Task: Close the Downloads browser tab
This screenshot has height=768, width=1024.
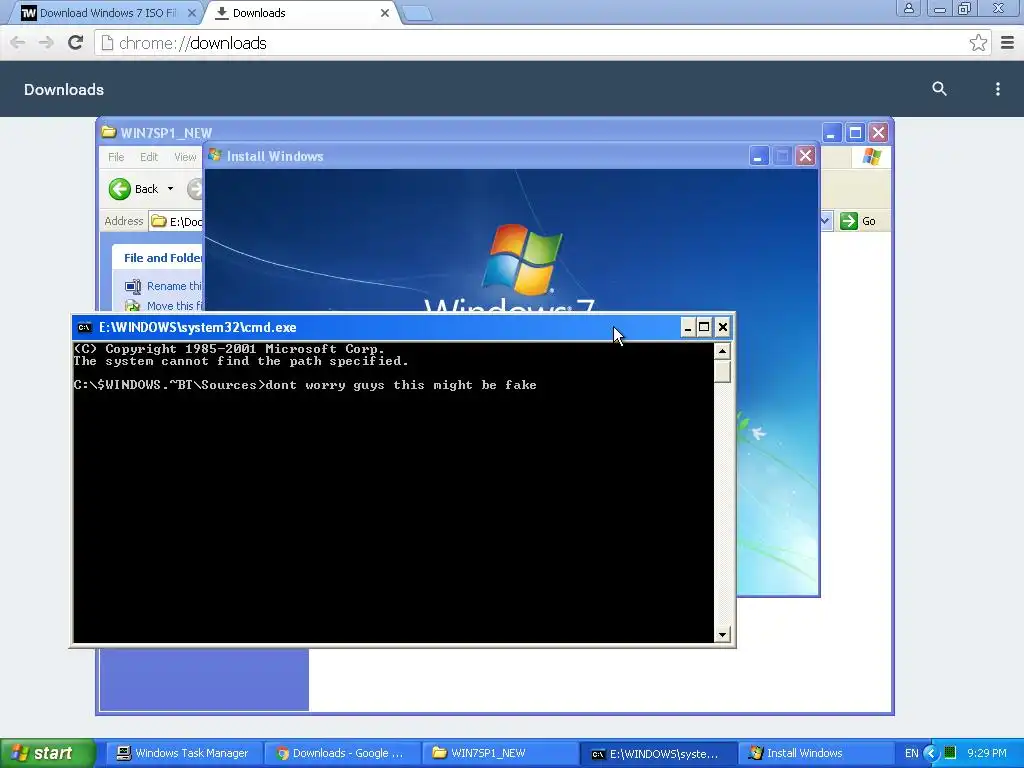Action: click(x=385, y=13)
